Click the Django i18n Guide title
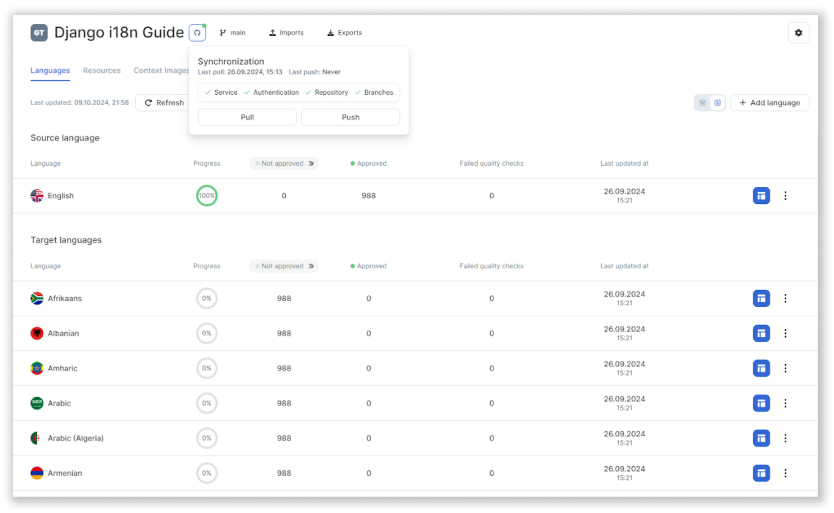The height and width of the screenshot is (513, 834). [x=119, y=32]
